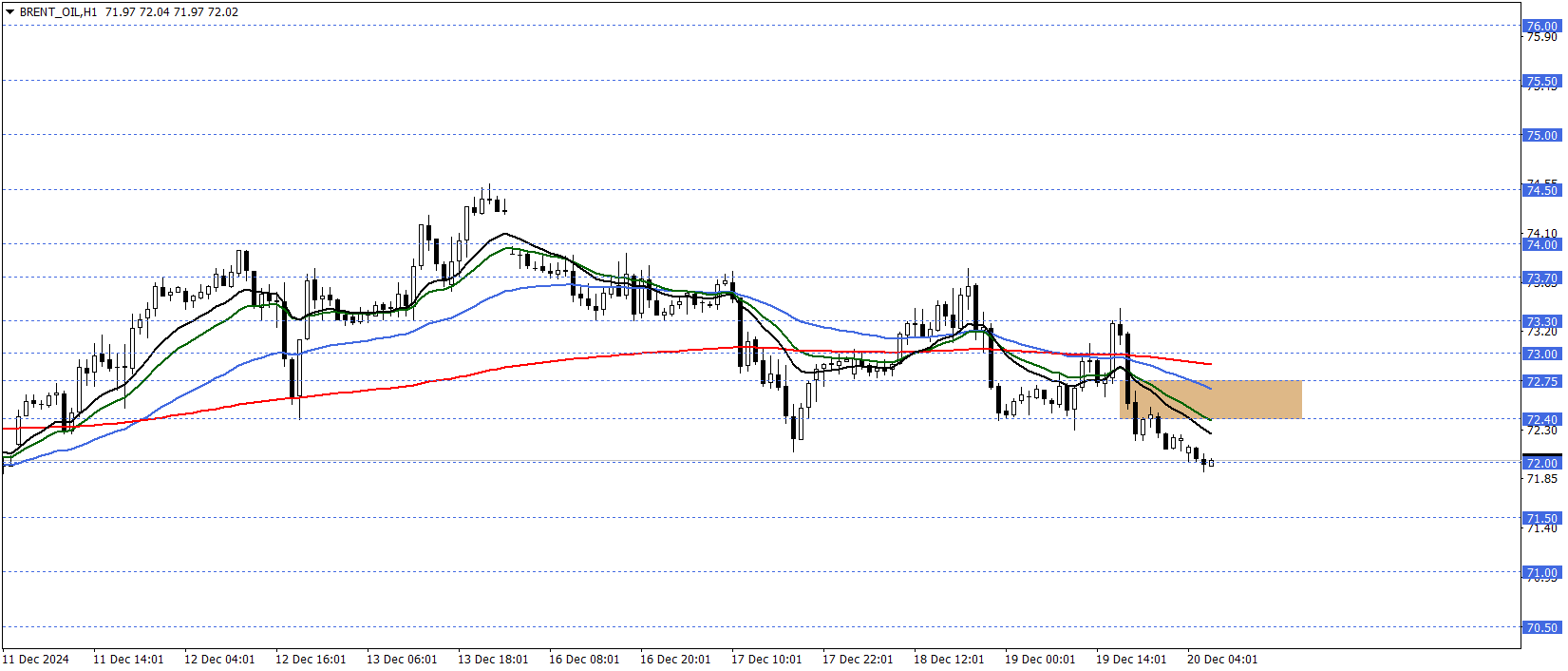1568x671 pixels.
Task: Click the 72.40 price level label
Action: pyautogui.click(x=1541, y=419)
